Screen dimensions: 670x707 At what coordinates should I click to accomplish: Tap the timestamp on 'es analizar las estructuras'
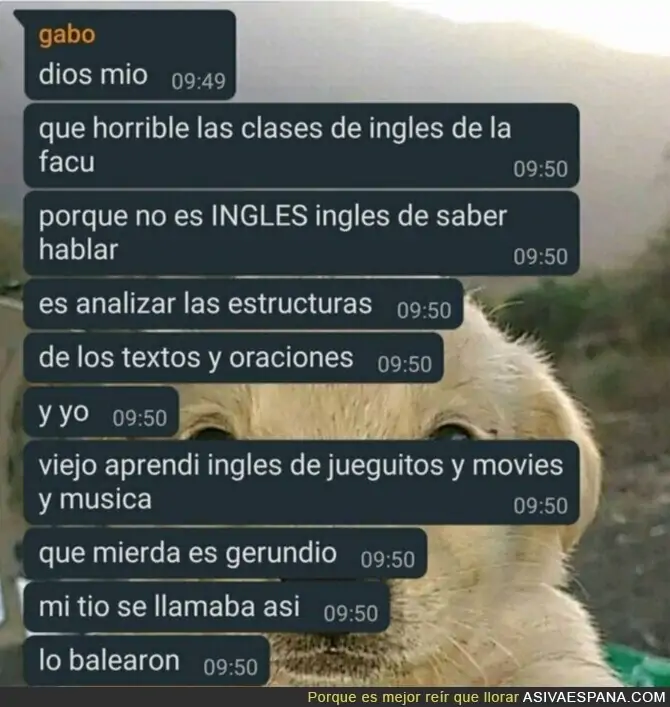[x=424, y=311]
